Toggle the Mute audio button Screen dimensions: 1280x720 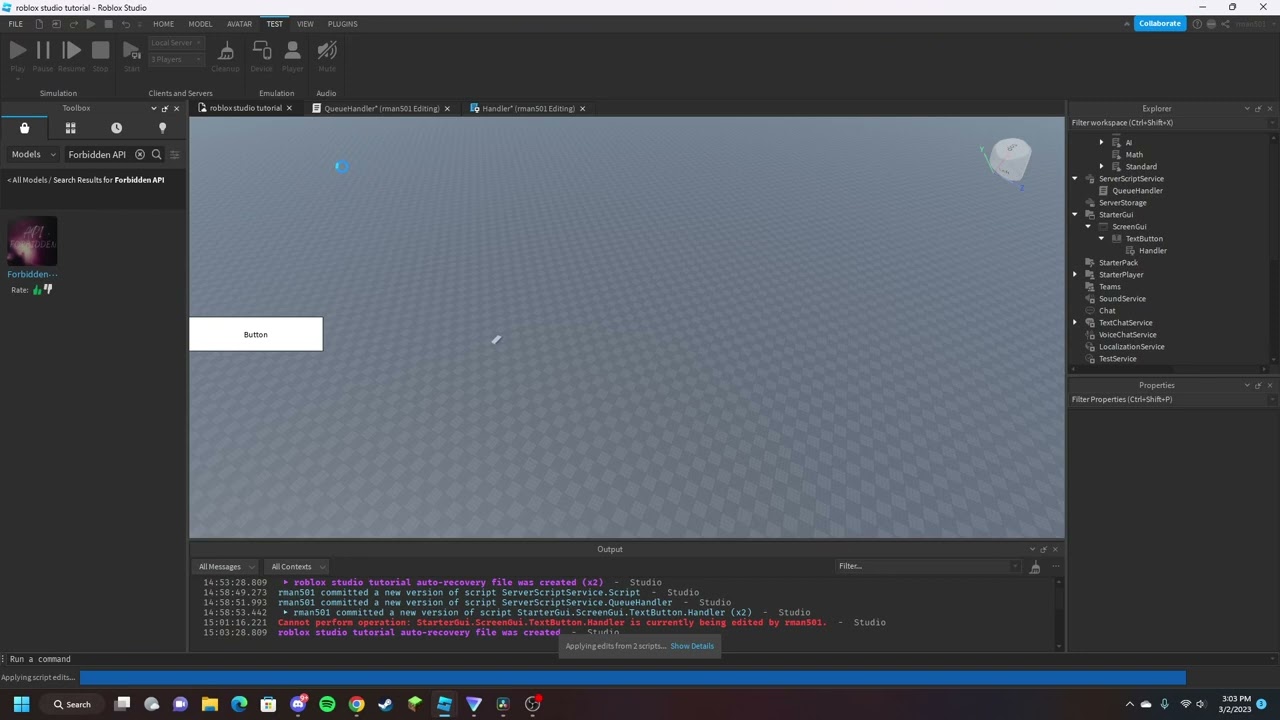pos(326,55)
